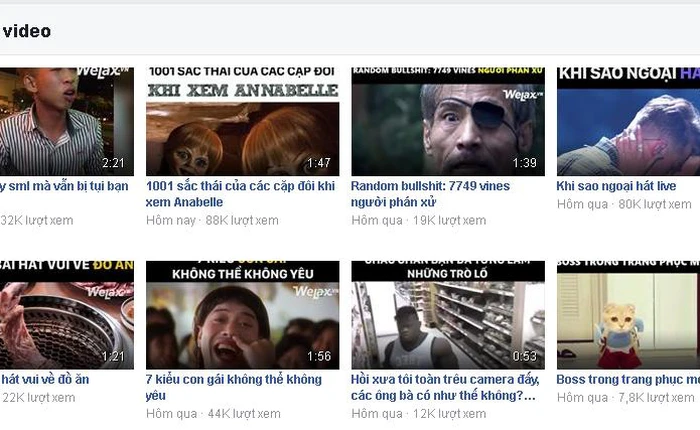Open 'sml mà vẫn bị tụi bạn' title
Viewport: 700px width, 430px height.
(64, 186)
